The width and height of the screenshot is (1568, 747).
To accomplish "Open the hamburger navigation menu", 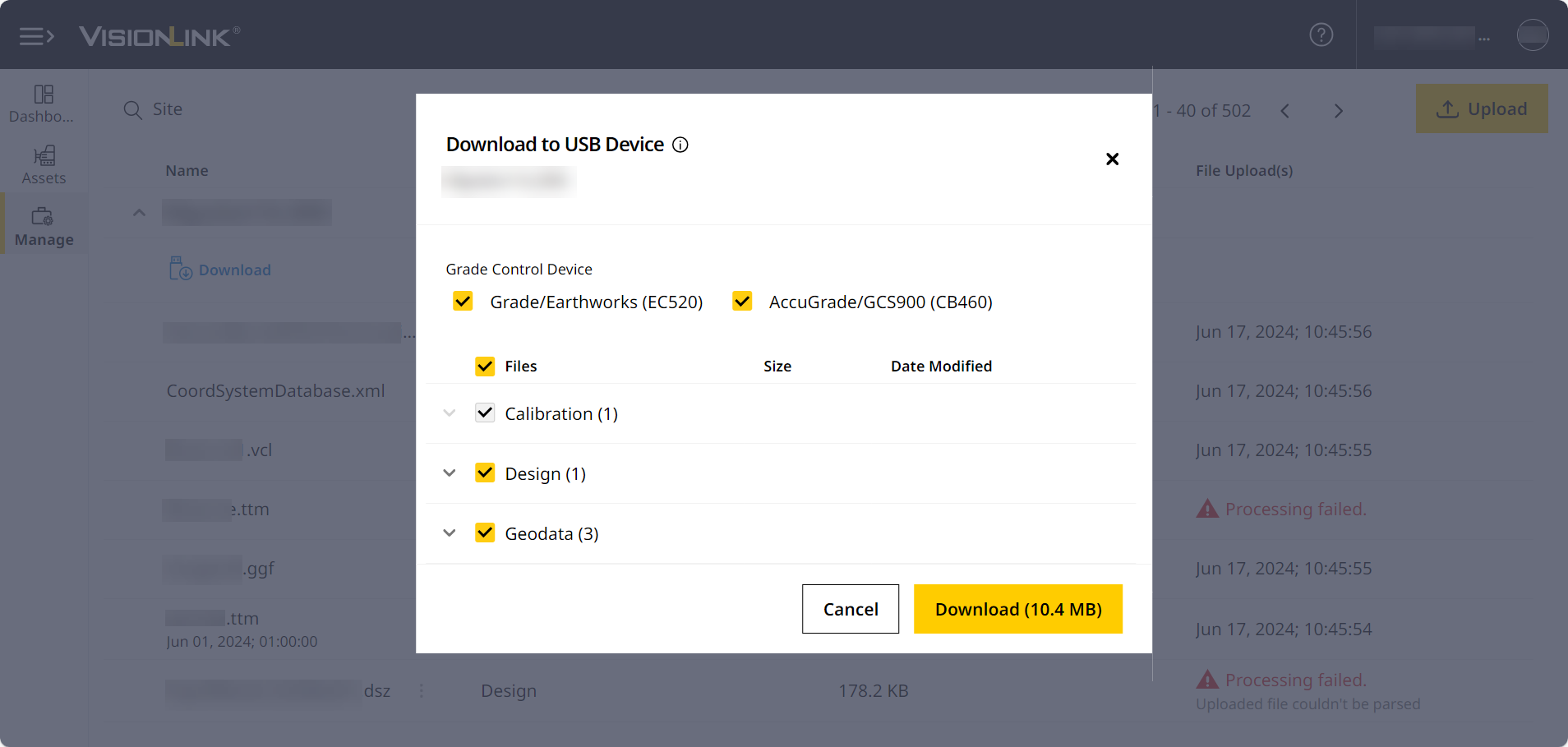I will pyautogui.click(x=37, y=36).
